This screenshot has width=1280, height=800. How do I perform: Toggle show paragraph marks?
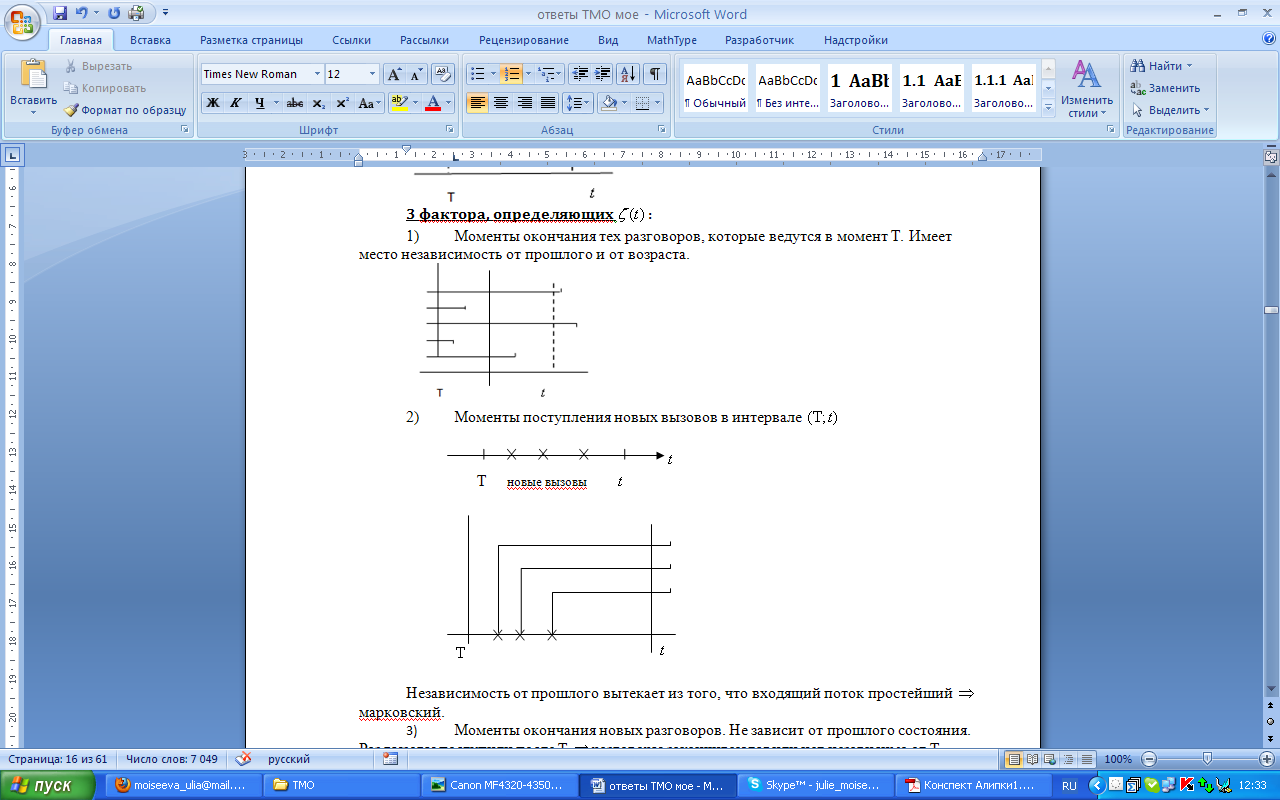pyautogui.click(x=655, y=74)
